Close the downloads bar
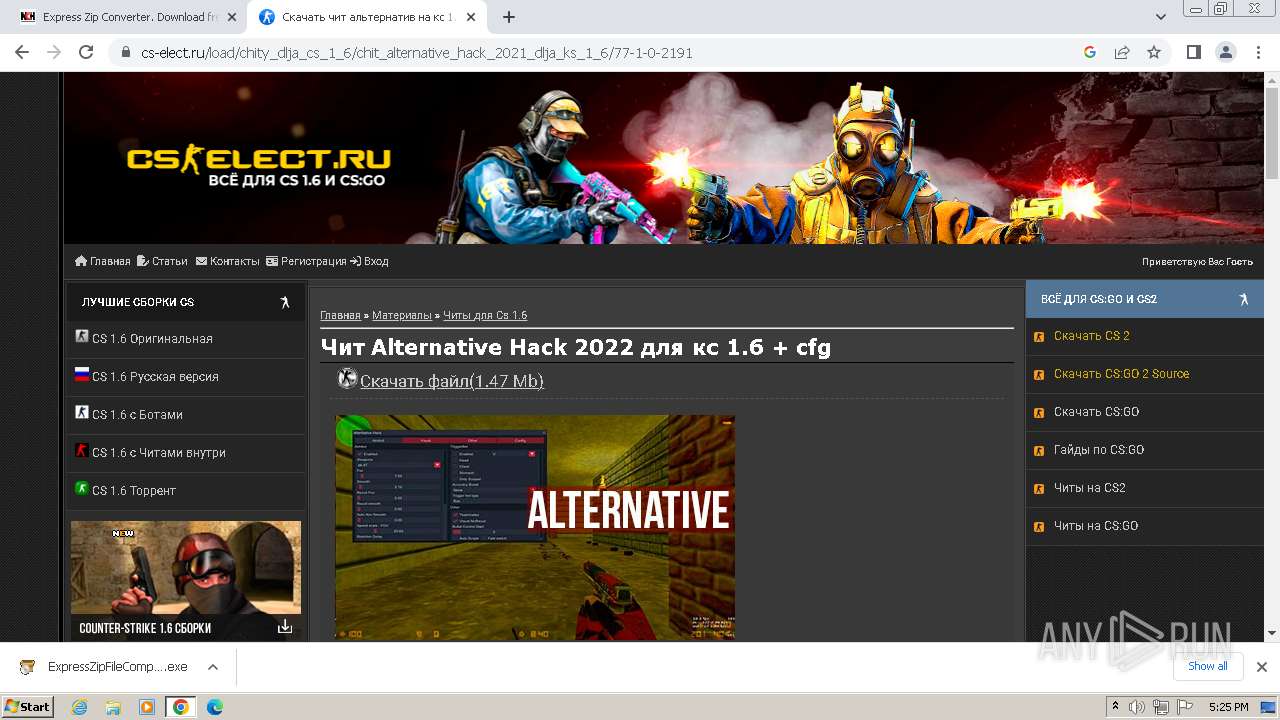Screen dimensions: 1280x720 [x=1262, y=667]
